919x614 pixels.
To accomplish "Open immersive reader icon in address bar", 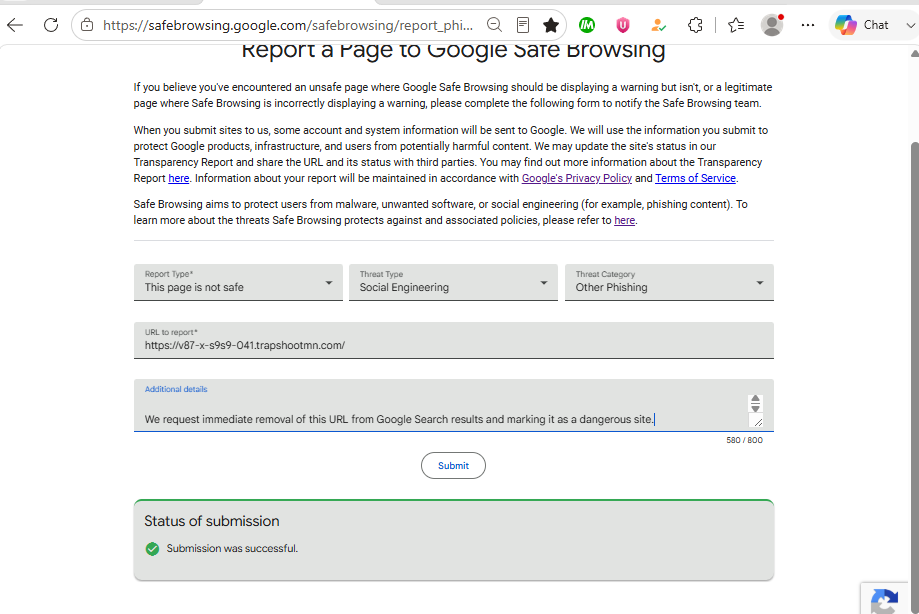I will coord(523,25).
